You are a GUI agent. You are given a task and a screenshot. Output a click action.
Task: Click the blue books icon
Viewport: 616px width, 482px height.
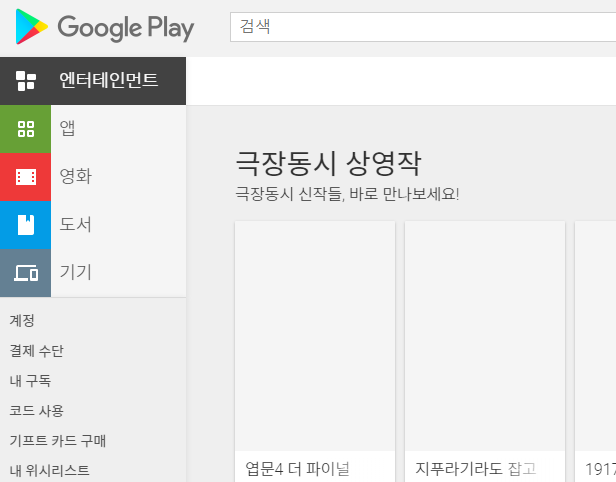(26, 225)
